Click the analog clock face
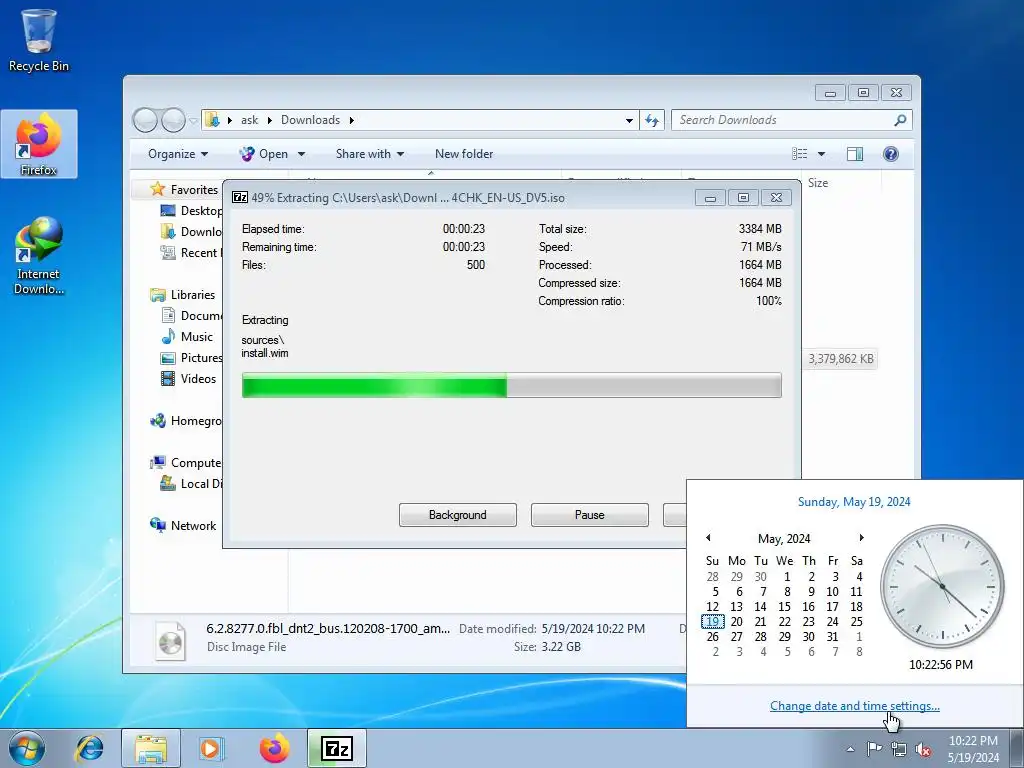This screenshot has height=768, width=1024. tap(942, 586)
